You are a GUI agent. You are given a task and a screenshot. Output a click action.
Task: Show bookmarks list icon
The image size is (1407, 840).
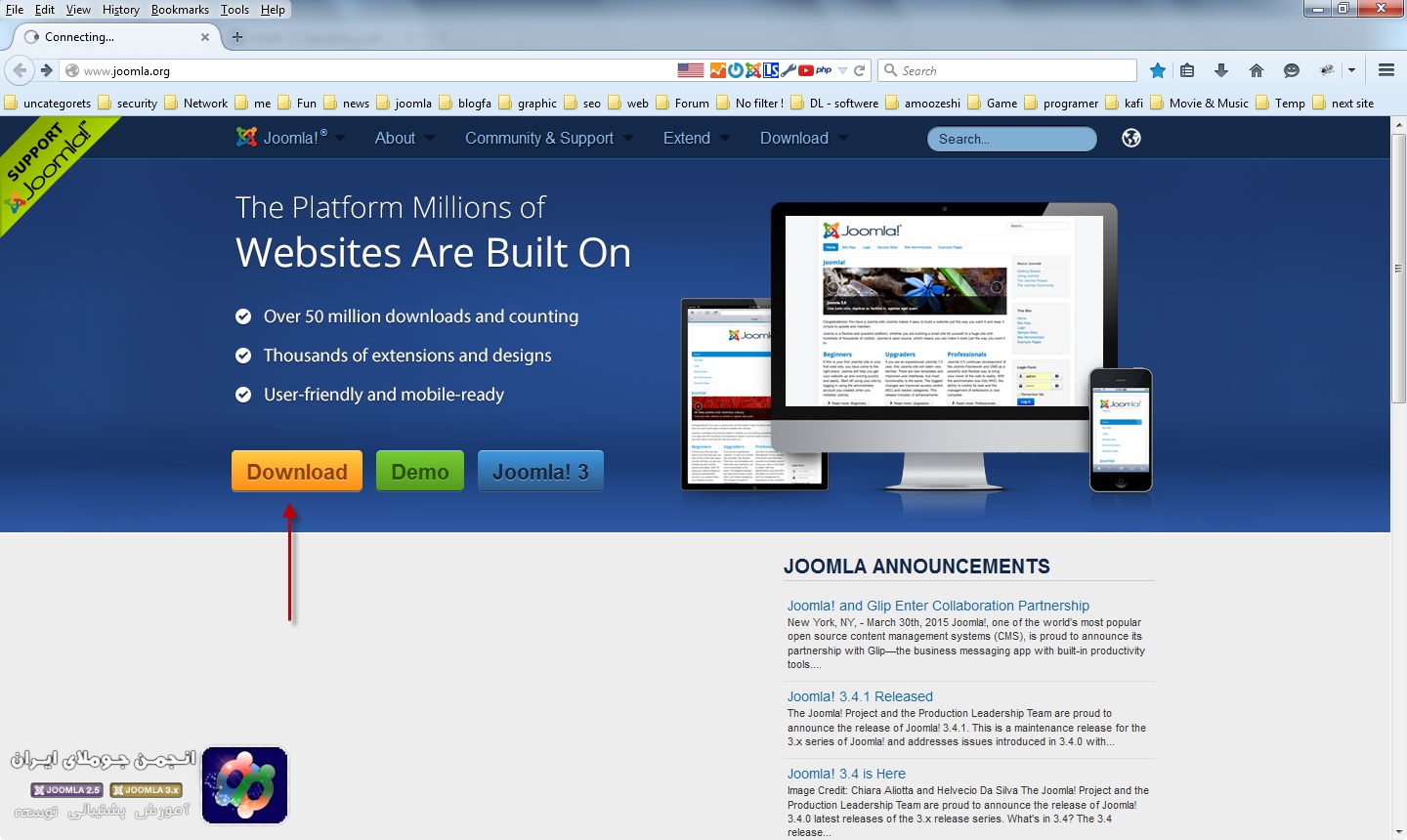[x=1187, y=70]
